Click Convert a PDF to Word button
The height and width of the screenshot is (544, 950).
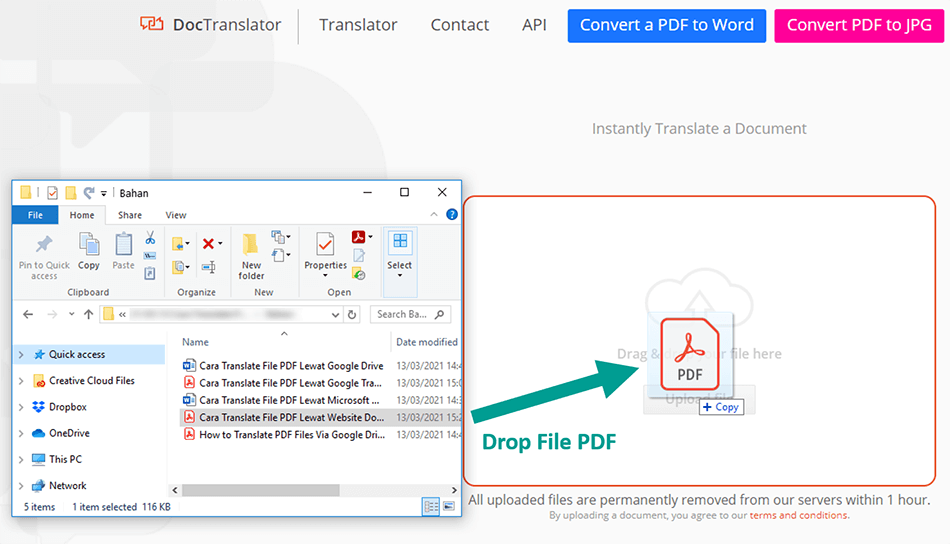[666, 25]
